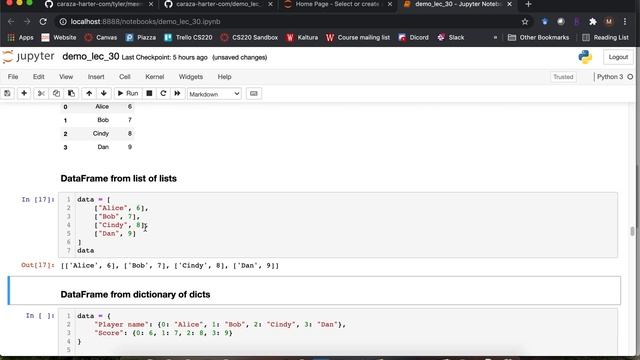Go forward in browser history
Screen dimensions: 640x360
point(27,22)
